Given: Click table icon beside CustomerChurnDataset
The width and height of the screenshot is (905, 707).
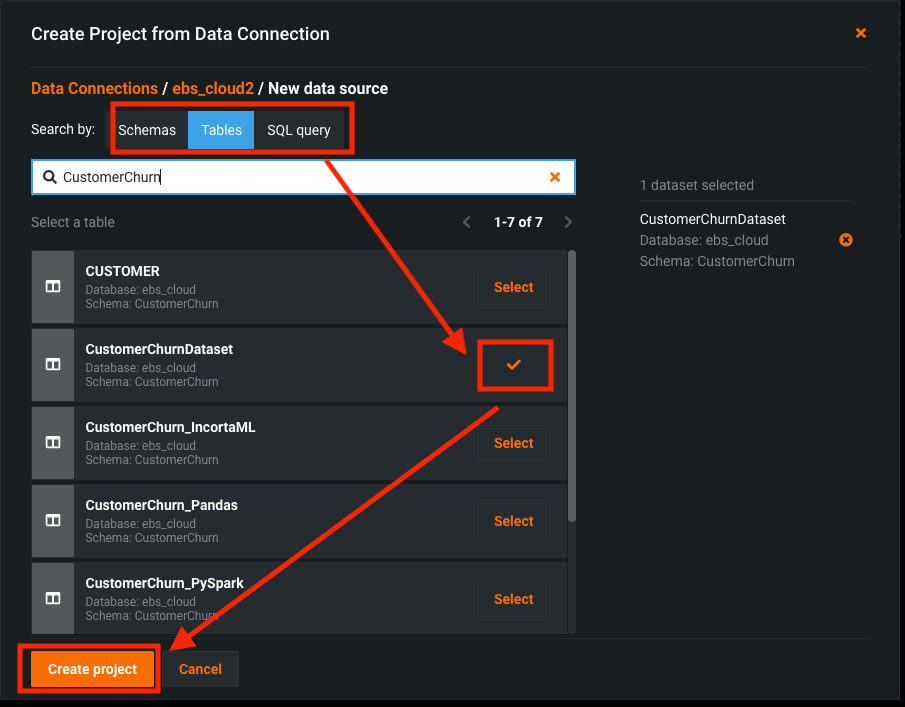Looking at the screenshot, I should click(53, 365).
